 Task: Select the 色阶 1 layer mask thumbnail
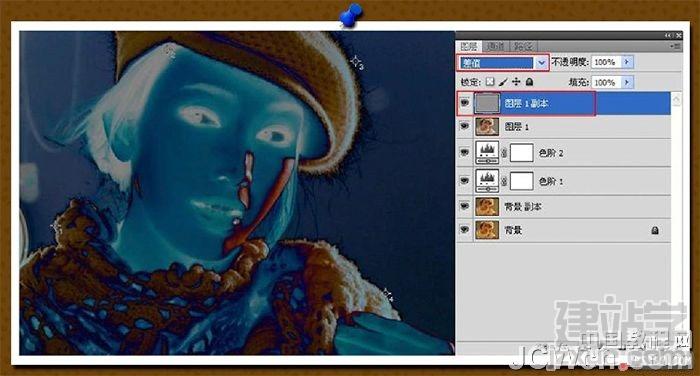[521, 181]
